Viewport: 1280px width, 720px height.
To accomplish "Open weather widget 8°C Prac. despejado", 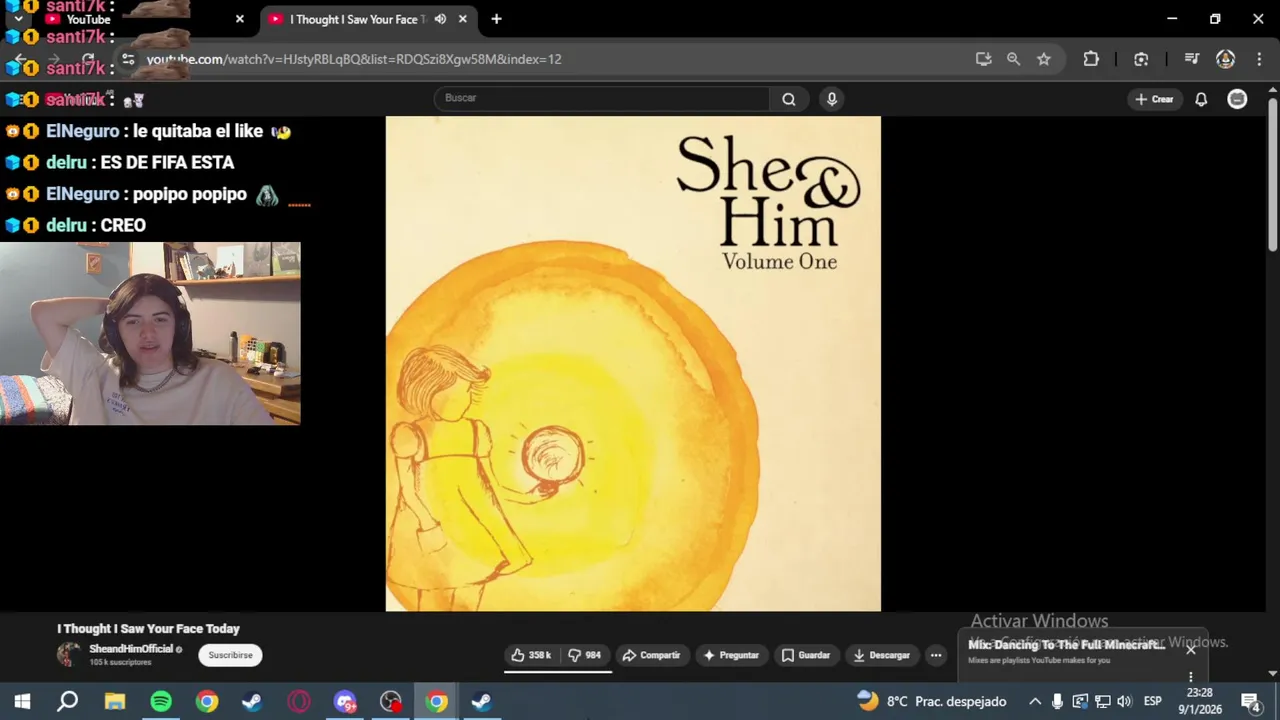I will [x=932, y=701].
